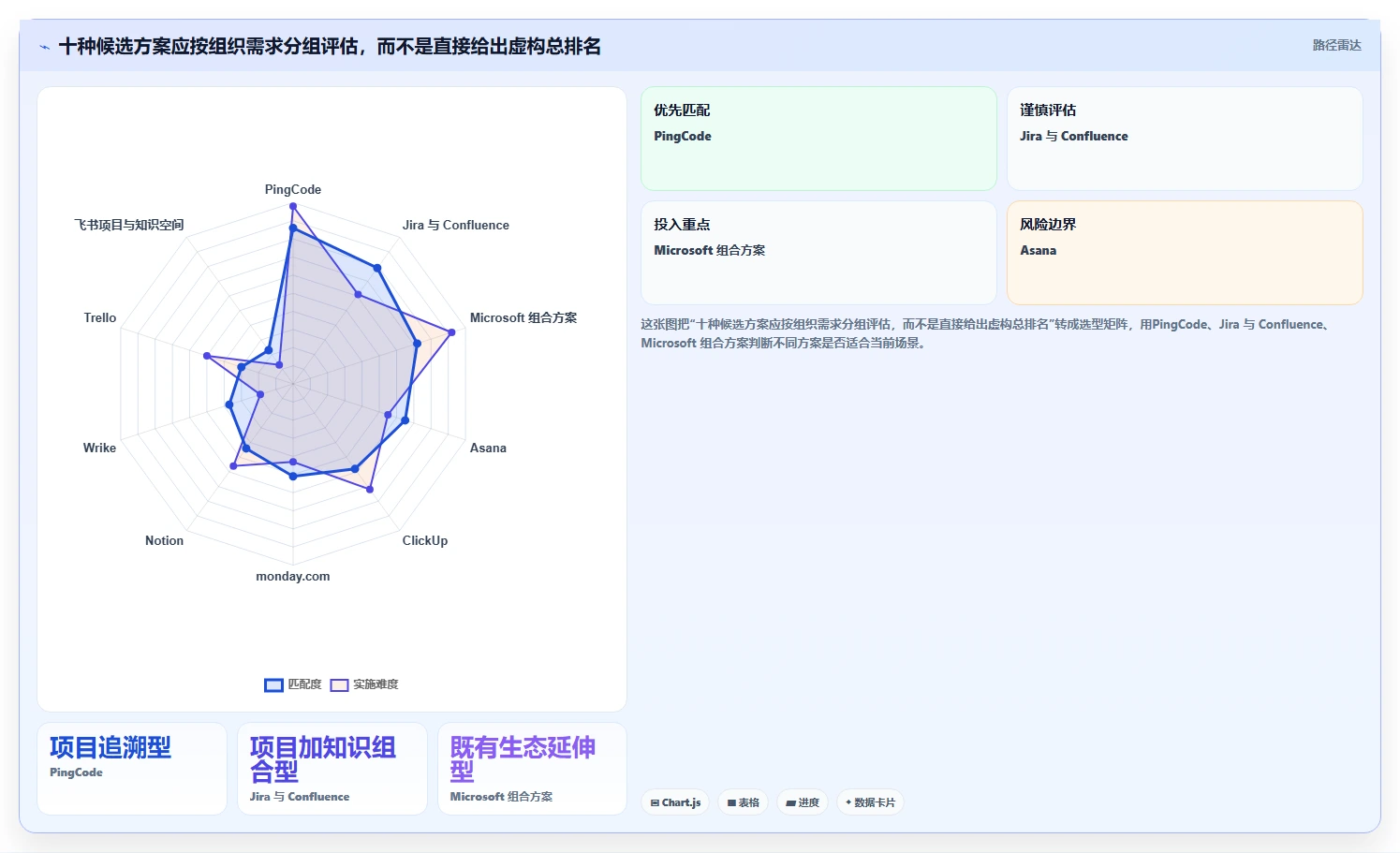Select the 既有生态延伸型 card
The width and height of the screenshot is (1400, 853).
532,769
